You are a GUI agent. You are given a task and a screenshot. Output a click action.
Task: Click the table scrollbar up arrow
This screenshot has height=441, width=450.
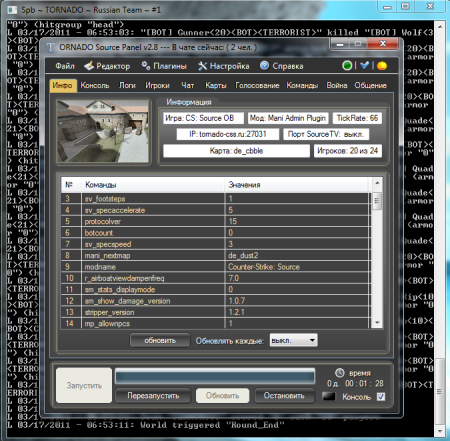tap(377, 183)
